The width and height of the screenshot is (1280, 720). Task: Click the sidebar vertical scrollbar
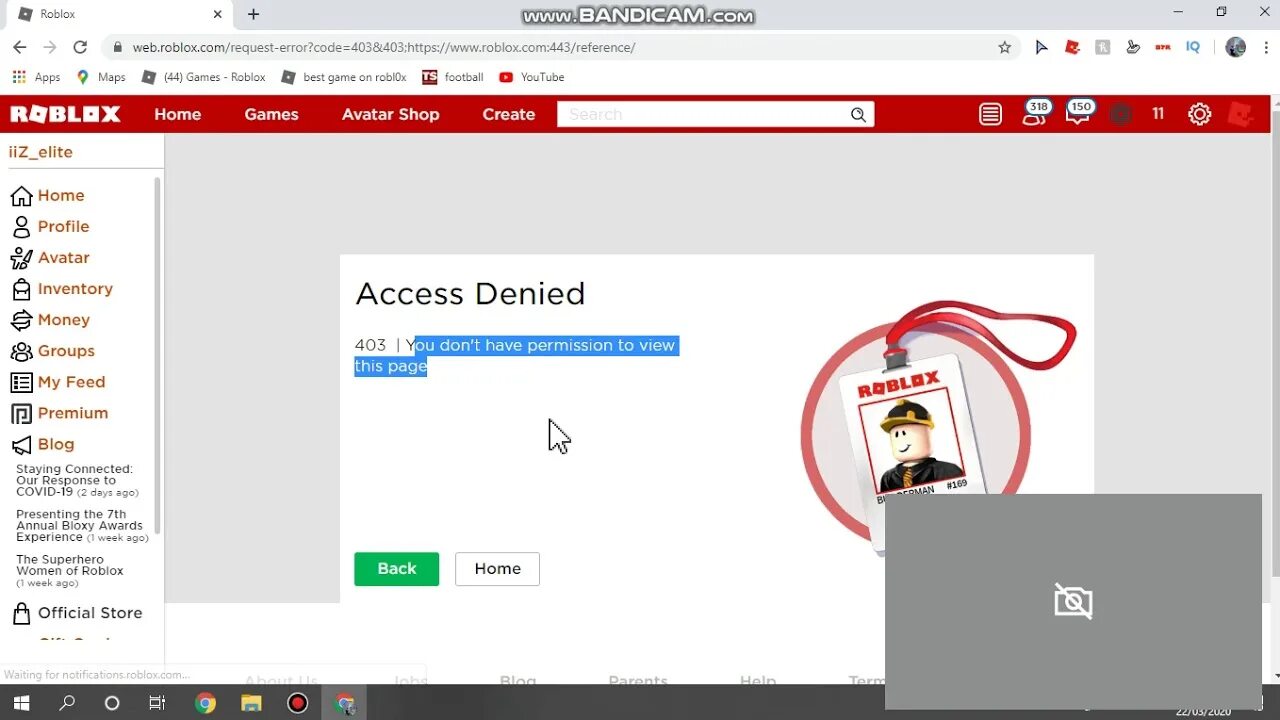(x=157, y=355)
